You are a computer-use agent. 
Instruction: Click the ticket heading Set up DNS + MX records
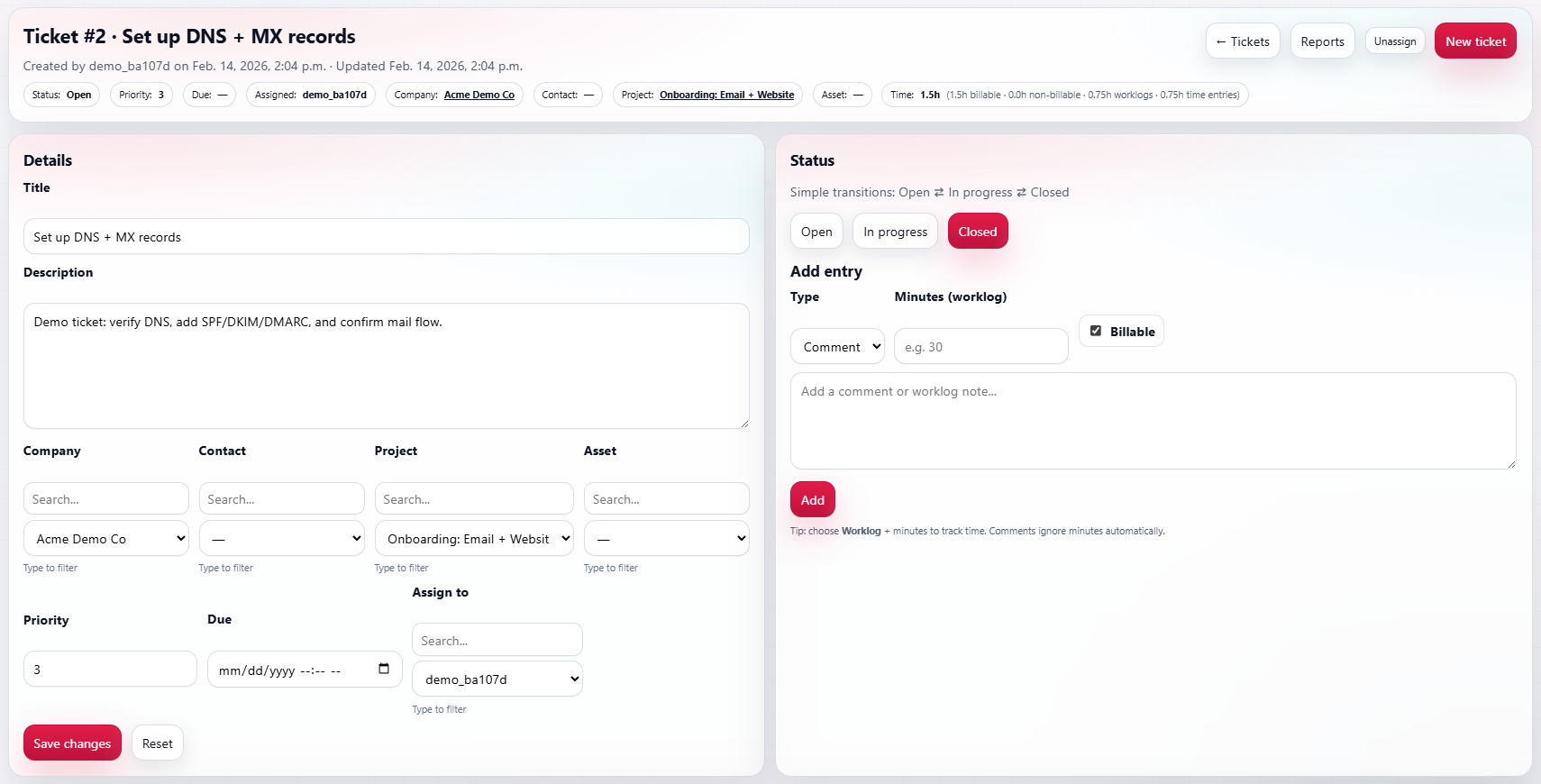(x=189, y=36)
